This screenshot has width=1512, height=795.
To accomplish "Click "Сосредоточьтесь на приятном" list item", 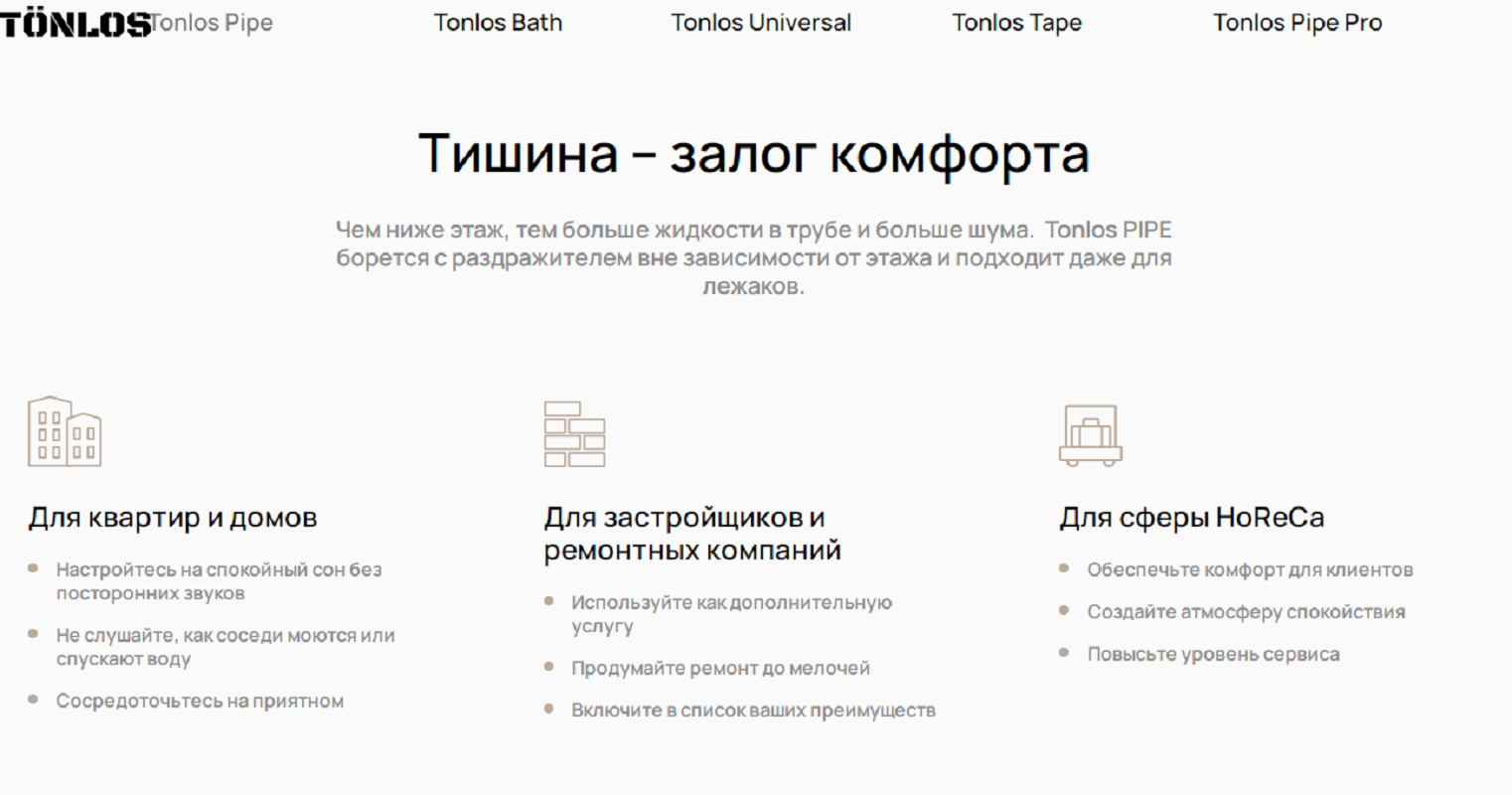I will pyautogui.click(x=200, y=701).
